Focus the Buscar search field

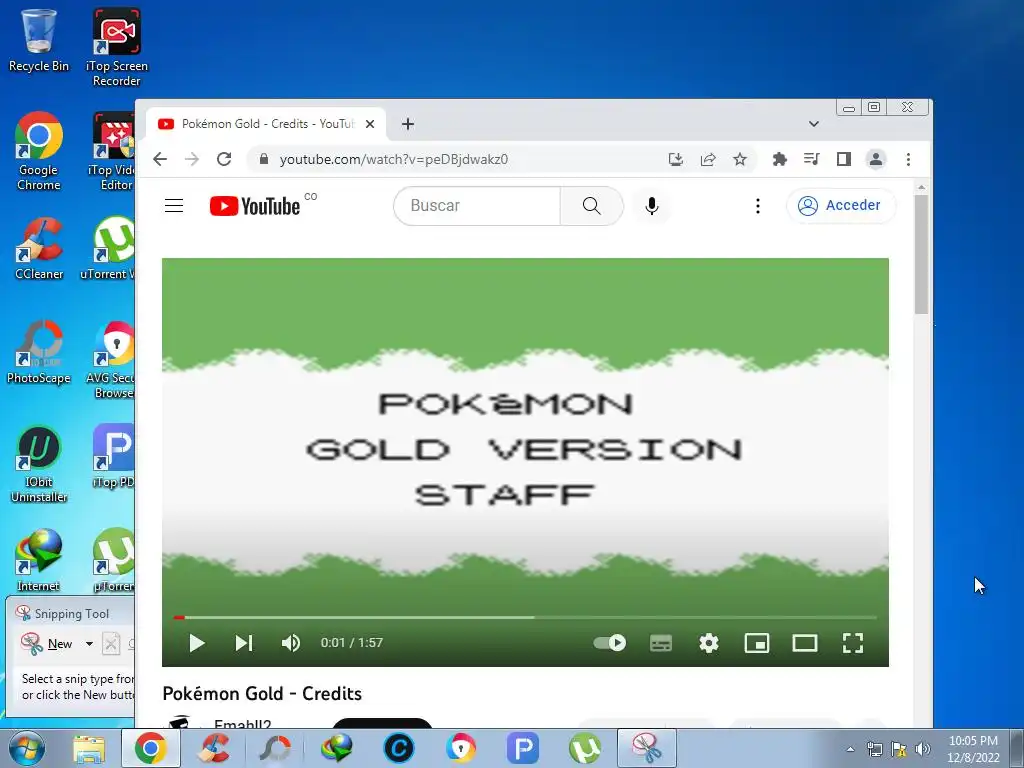(477, 206)
